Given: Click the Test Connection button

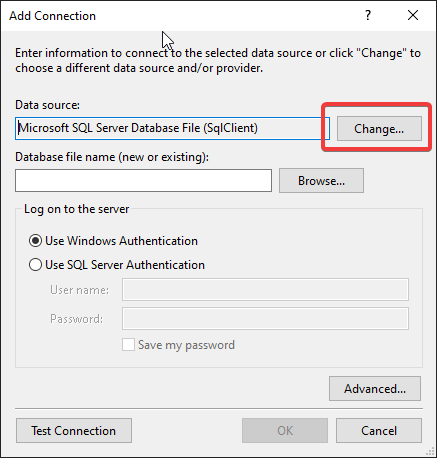Looking at the screenshot, I should pos(74,431).
